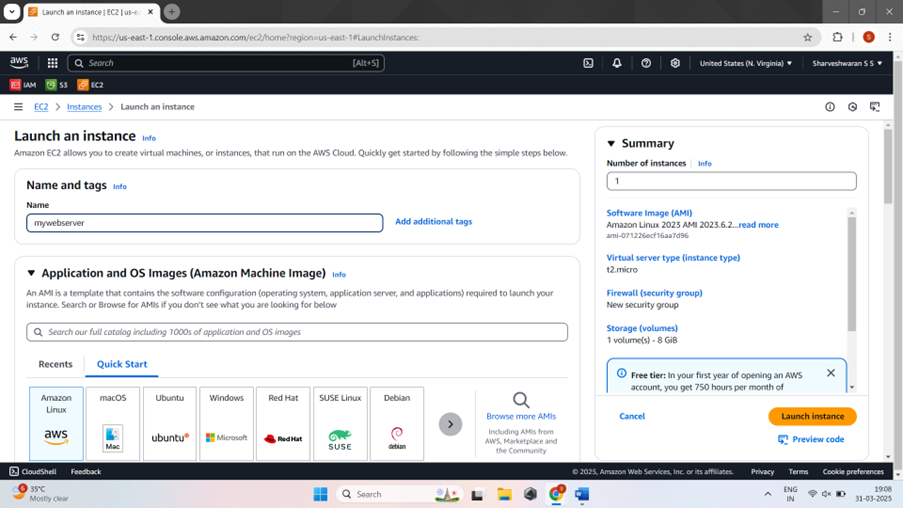Switch to the Quick Start tab
This screenshot has width=903, height=508.
122,364
